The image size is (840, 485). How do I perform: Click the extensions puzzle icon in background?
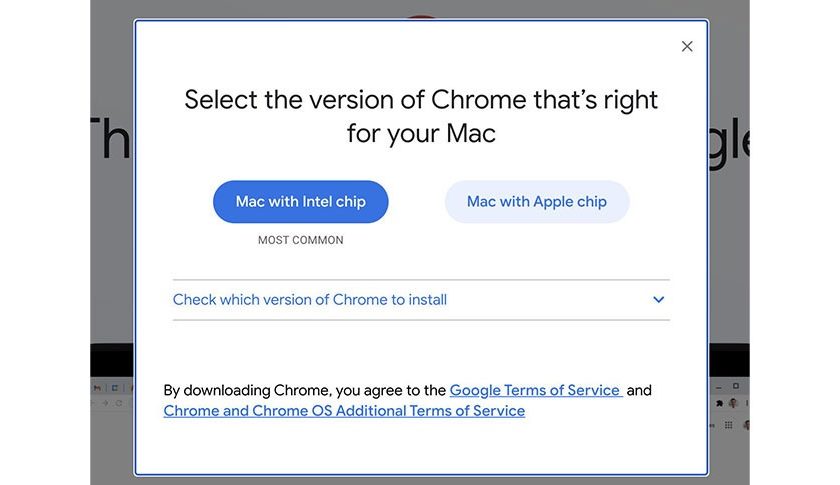(720, 403)
